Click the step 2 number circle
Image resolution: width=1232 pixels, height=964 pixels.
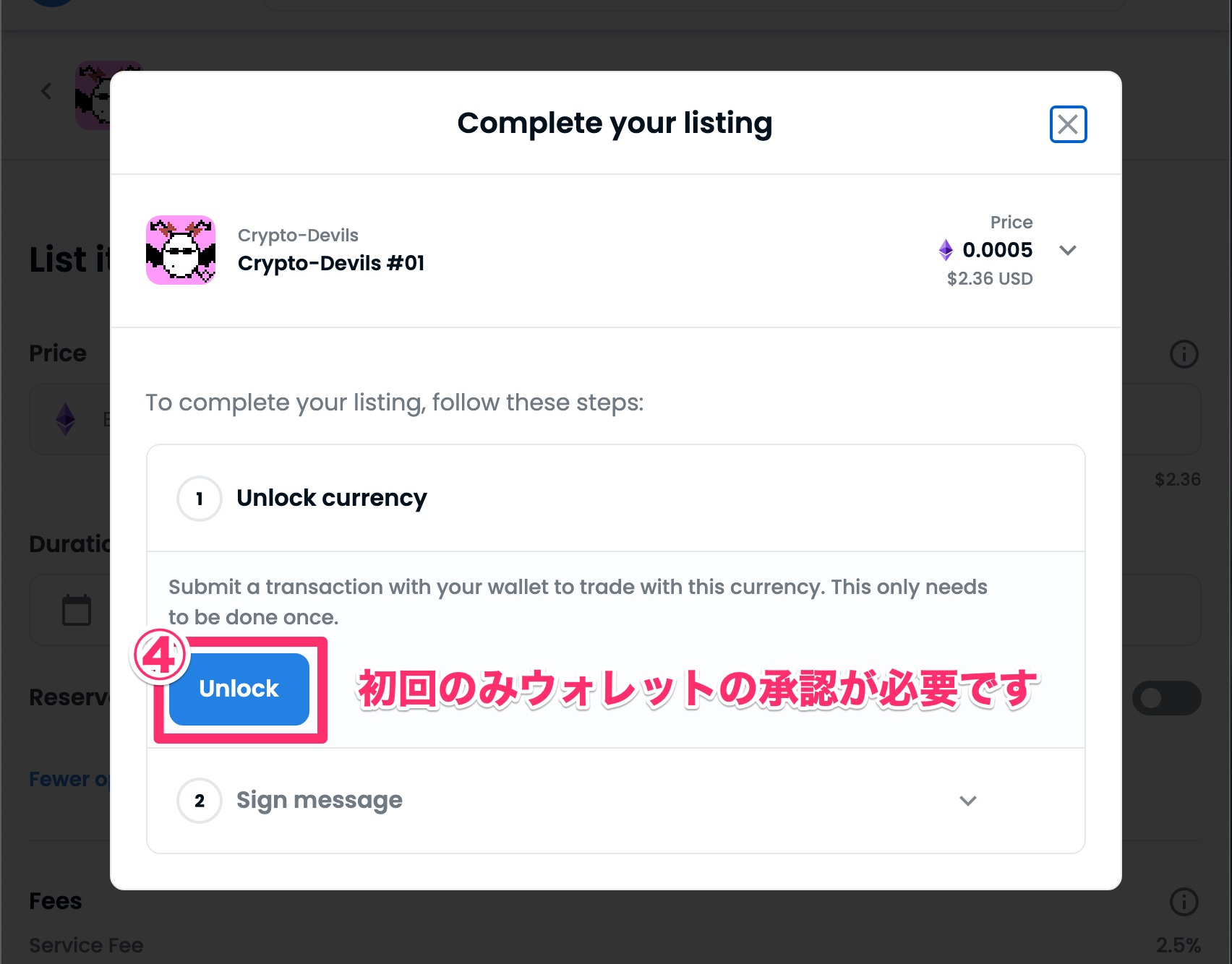point(200,801)
